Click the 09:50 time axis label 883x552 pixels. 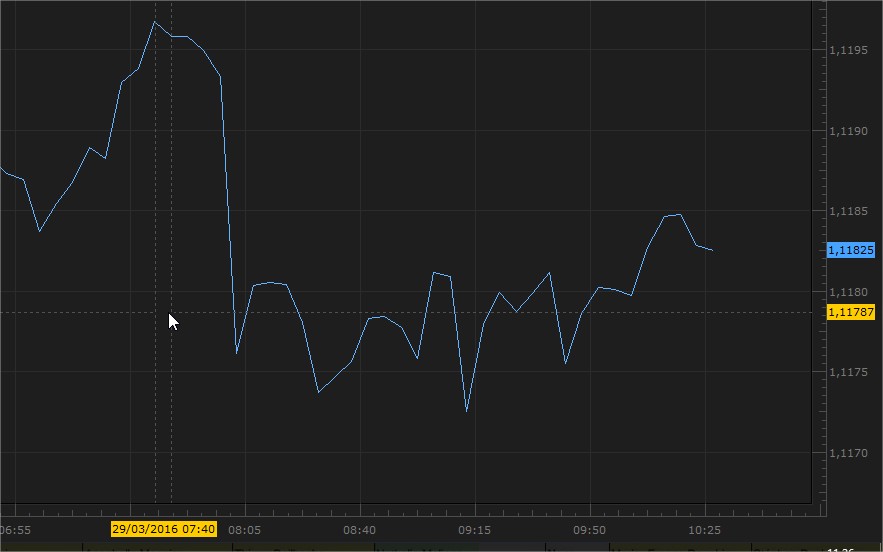[590, 530]
